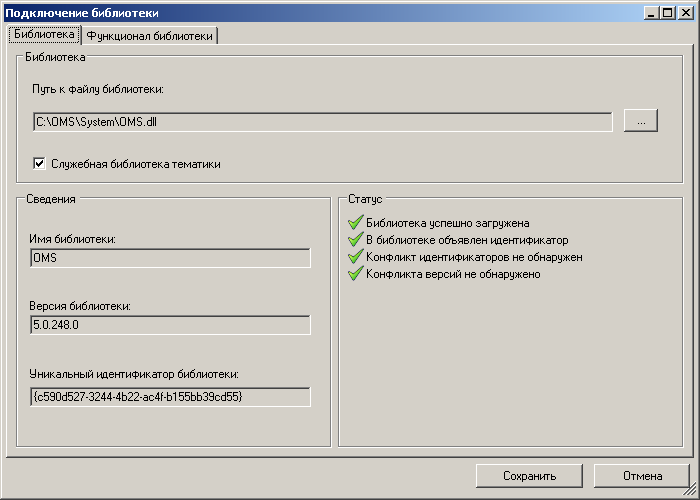Click the library file path field with OMS.dll
This screenshot has height=500, width=700.
322,122
